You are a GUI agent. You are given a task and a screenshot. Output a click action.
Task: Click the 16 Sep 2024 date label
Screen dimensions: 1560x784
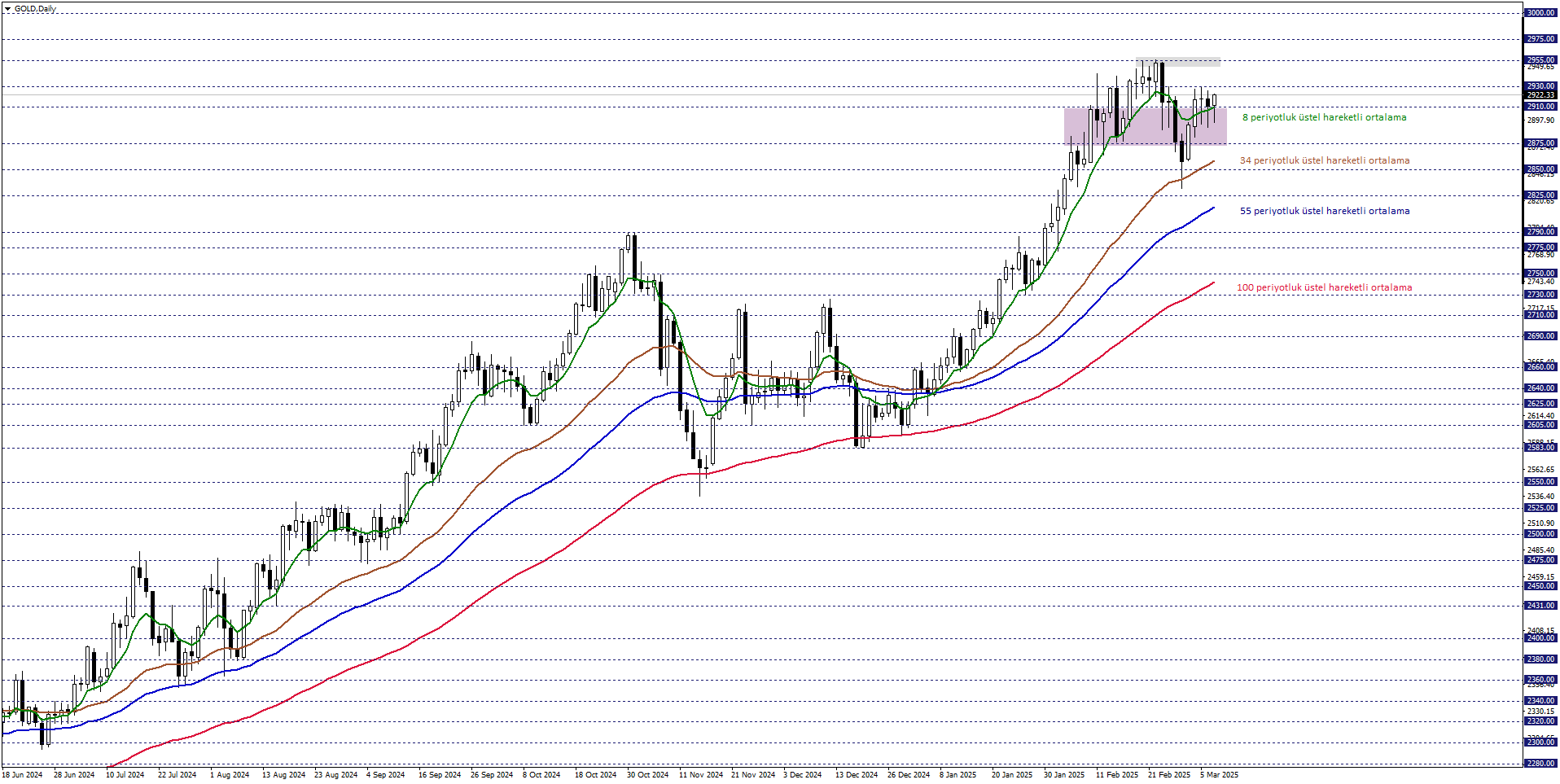click(440, 775)
